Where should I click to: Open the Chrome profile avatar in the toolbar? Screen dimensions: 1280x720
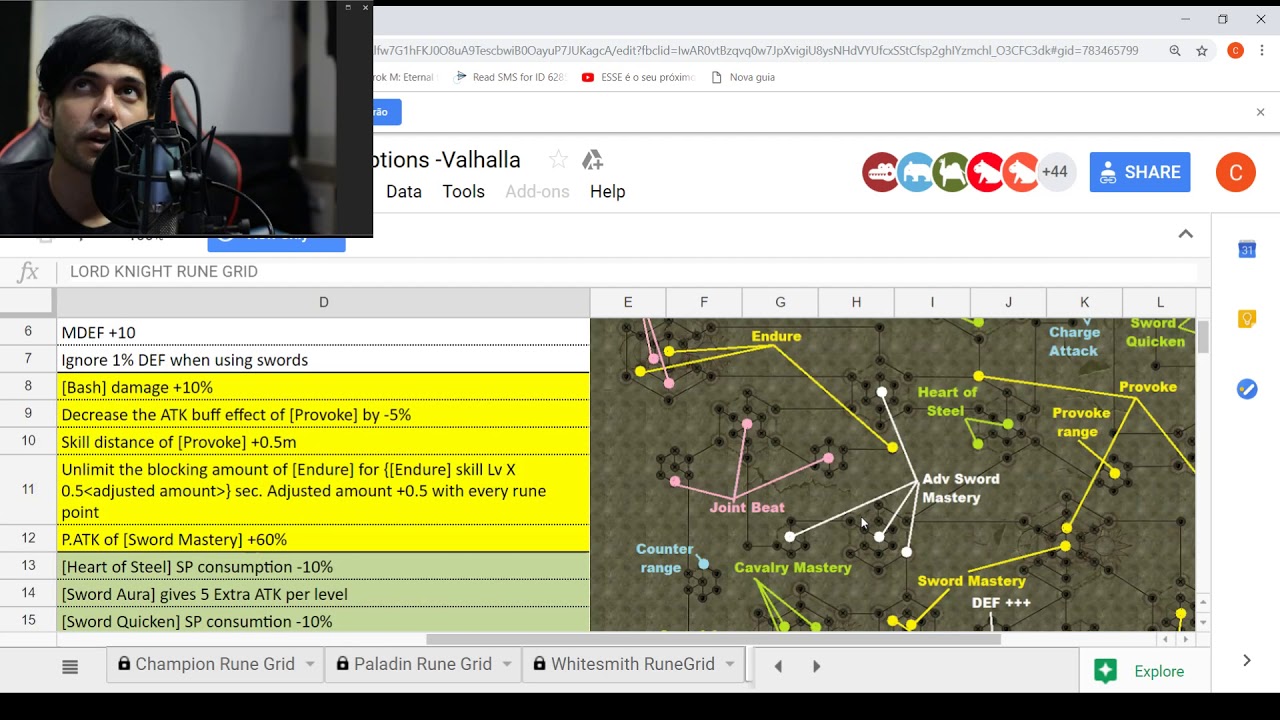tap(1235, 51)
